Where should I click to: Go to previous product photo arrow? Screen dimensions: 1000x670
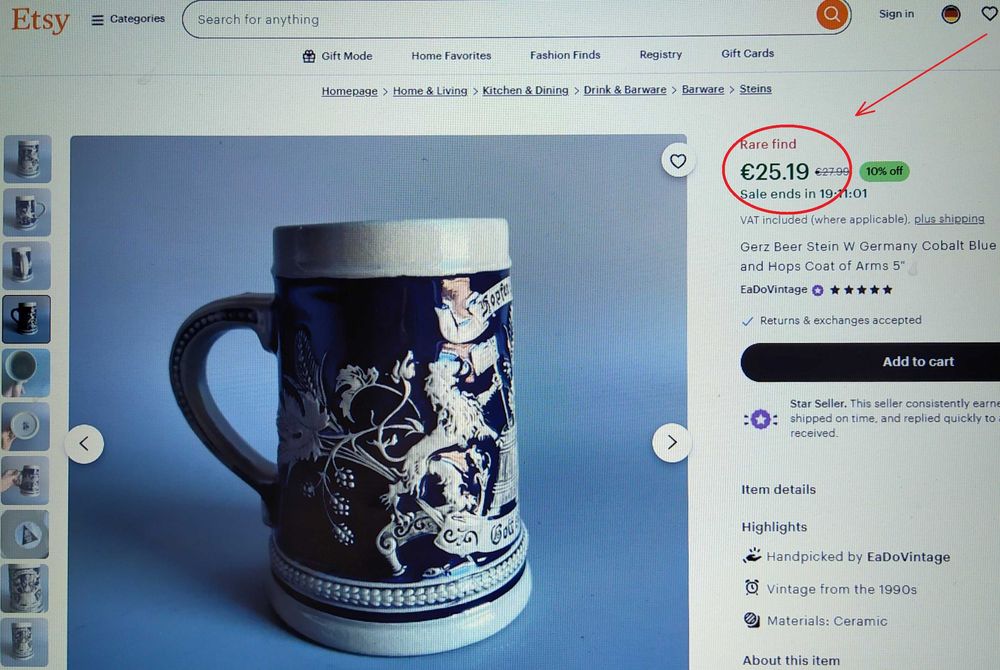pos(85,443)
